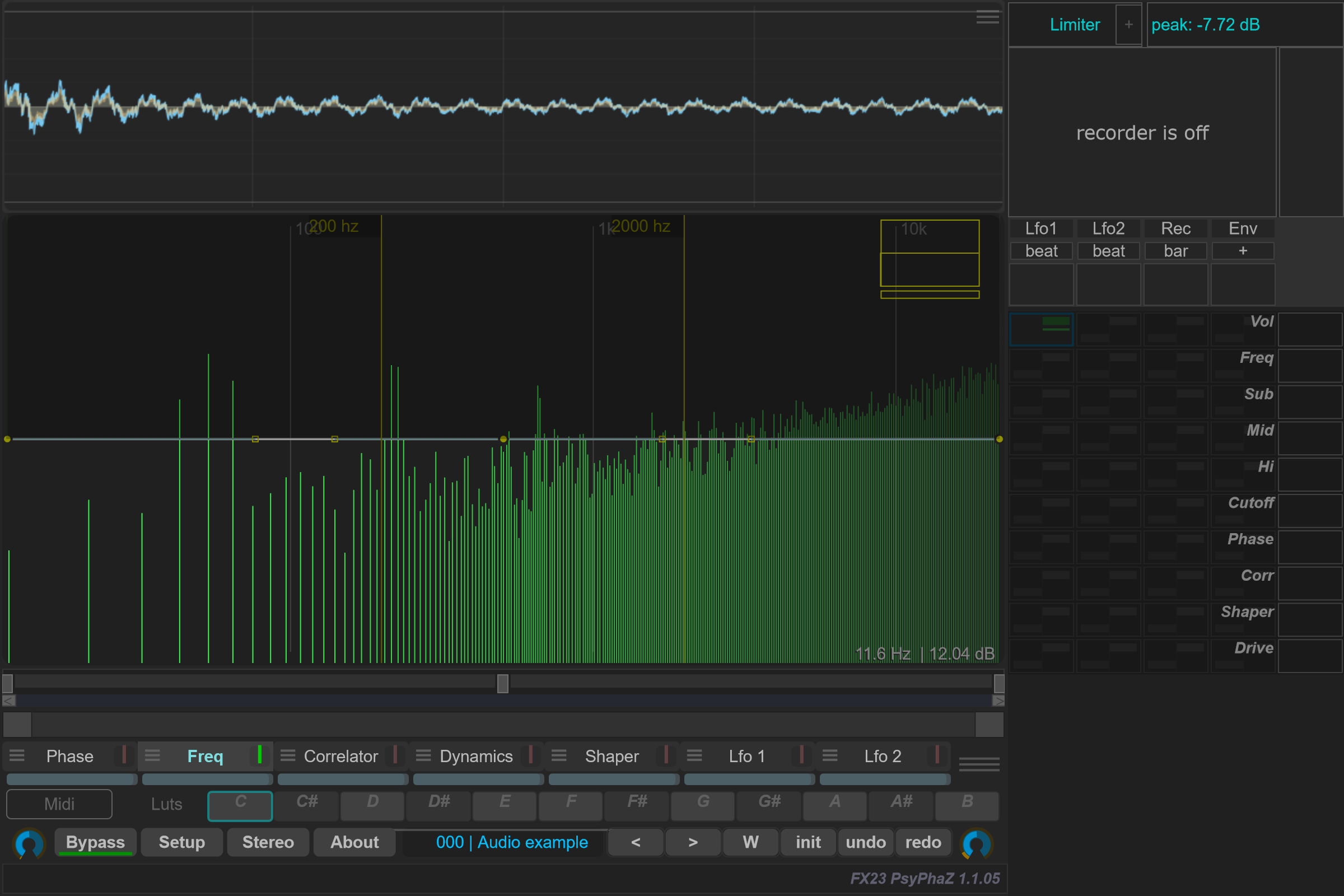Image resolution: width=1344 pixels, height=896 pixels.
Task: Click the Lfo1 Vol modulation matrix cell
Action: 1041,329
